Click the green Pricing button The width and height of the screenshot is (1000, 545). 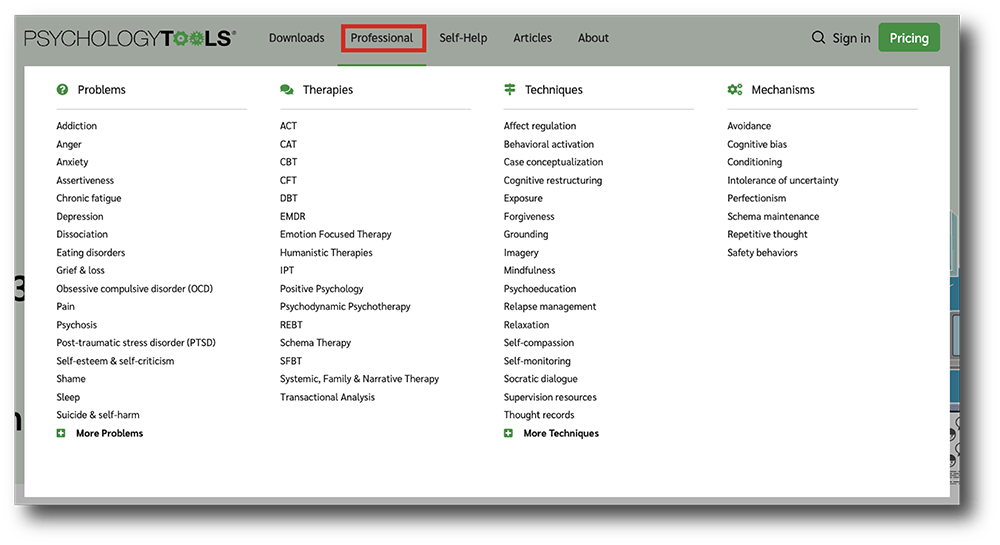point(909,38)
